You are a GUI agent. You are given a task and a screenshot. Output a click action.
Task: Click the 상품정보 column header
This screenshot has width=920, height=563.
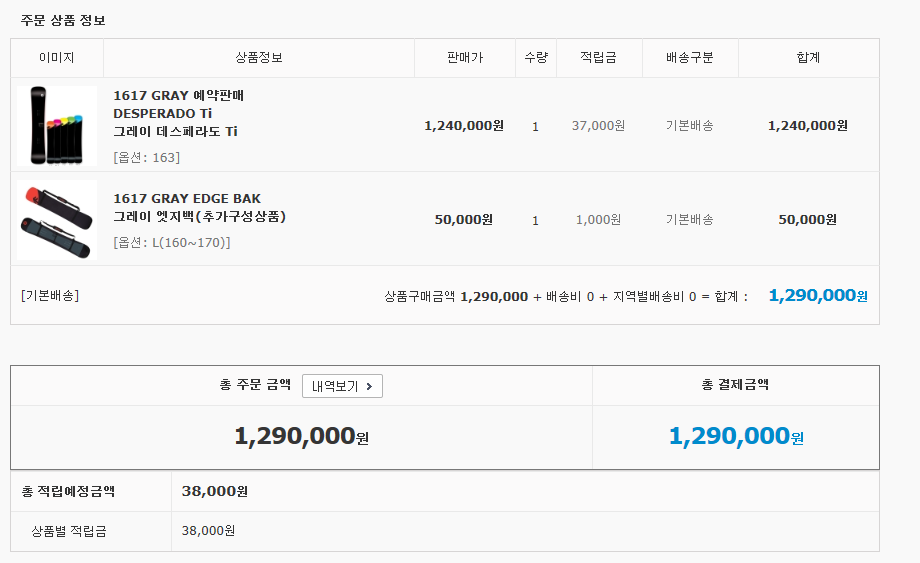259,57
